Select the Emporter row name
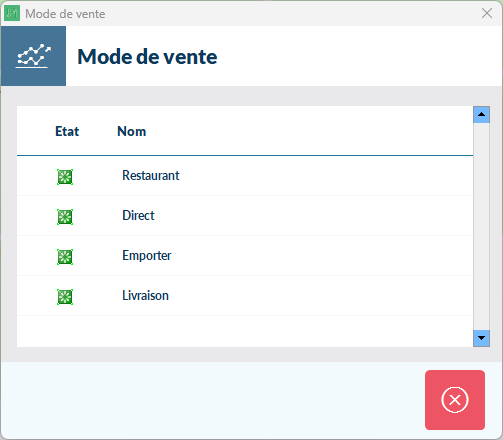The height and width of the screenshot is (440, 503). (x=147, y=256)
